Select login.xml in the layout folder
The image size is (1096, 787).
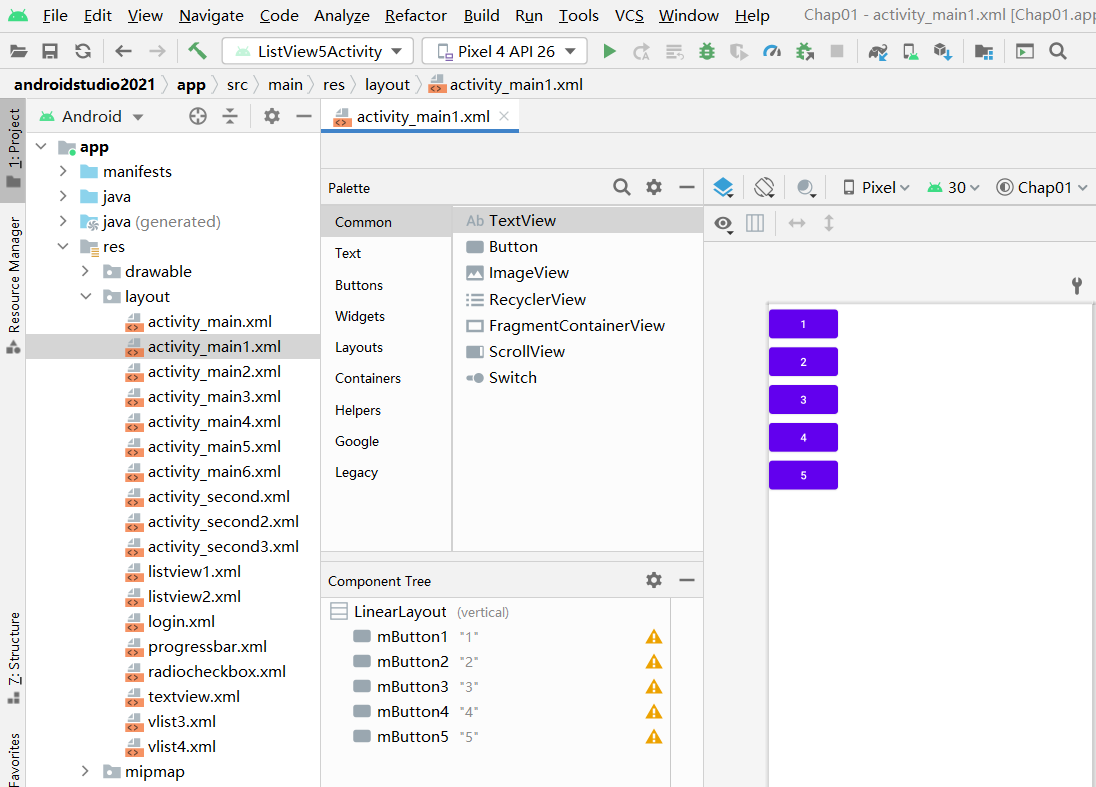tap(181, 621)
